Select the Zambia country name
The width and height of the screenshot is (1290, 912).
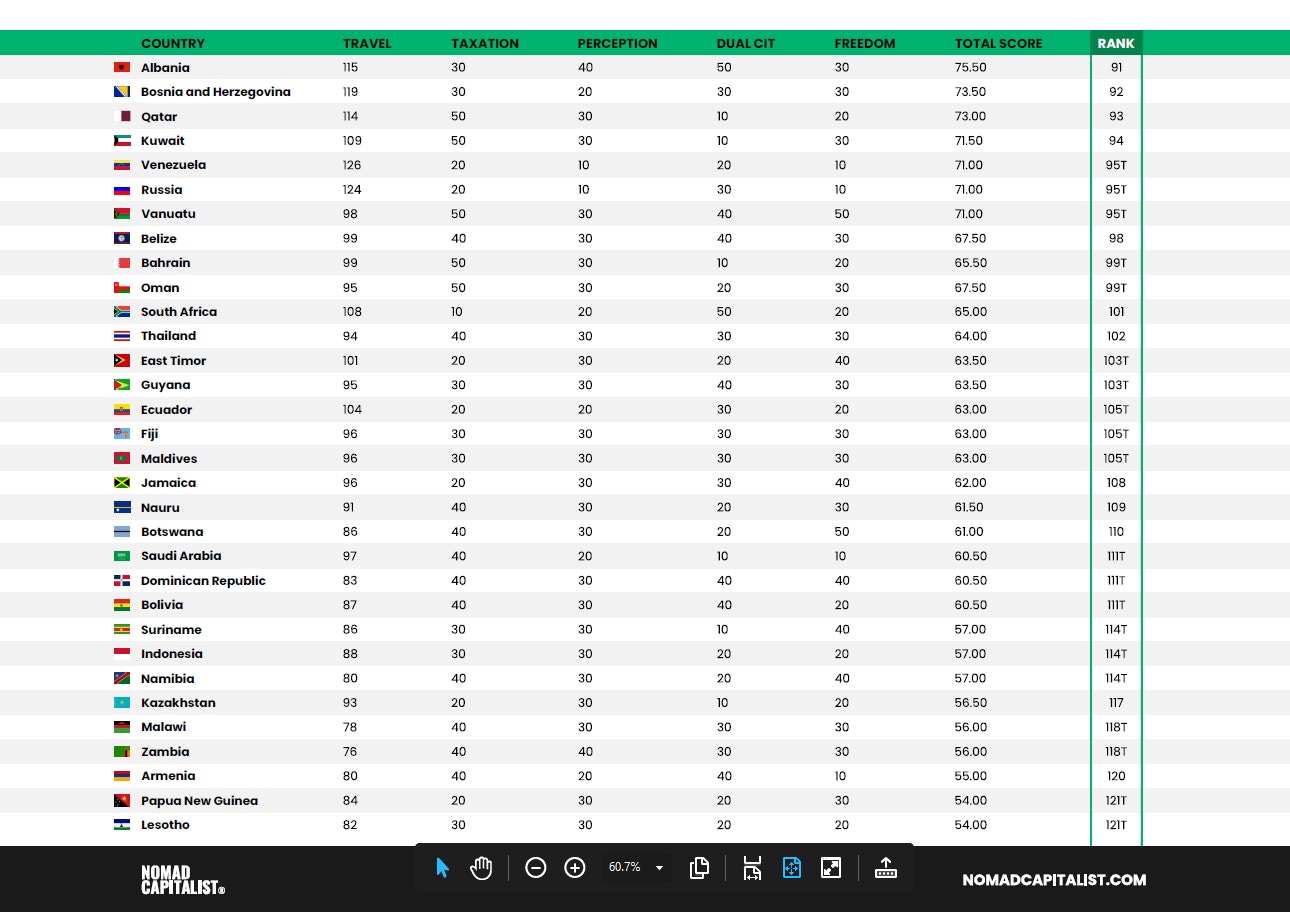click(x=165, y=752)
